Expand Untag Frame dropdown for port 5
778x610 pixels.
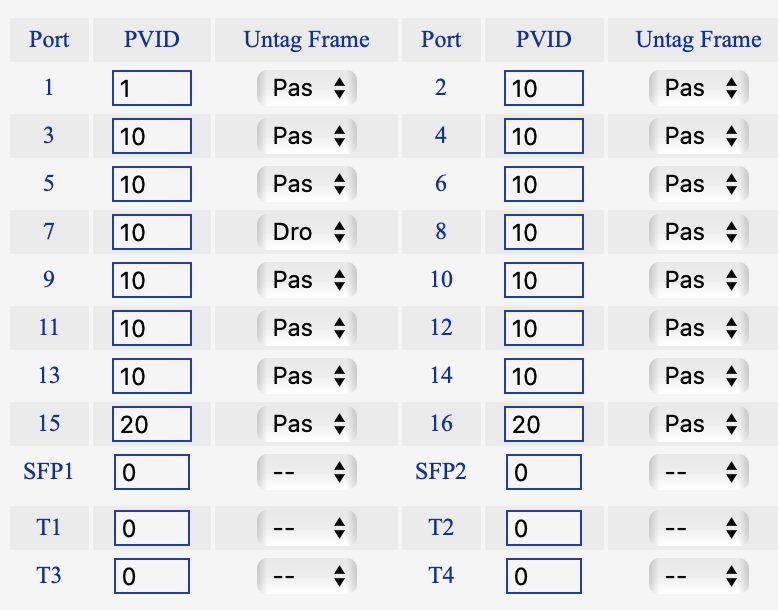pos(306,184)
